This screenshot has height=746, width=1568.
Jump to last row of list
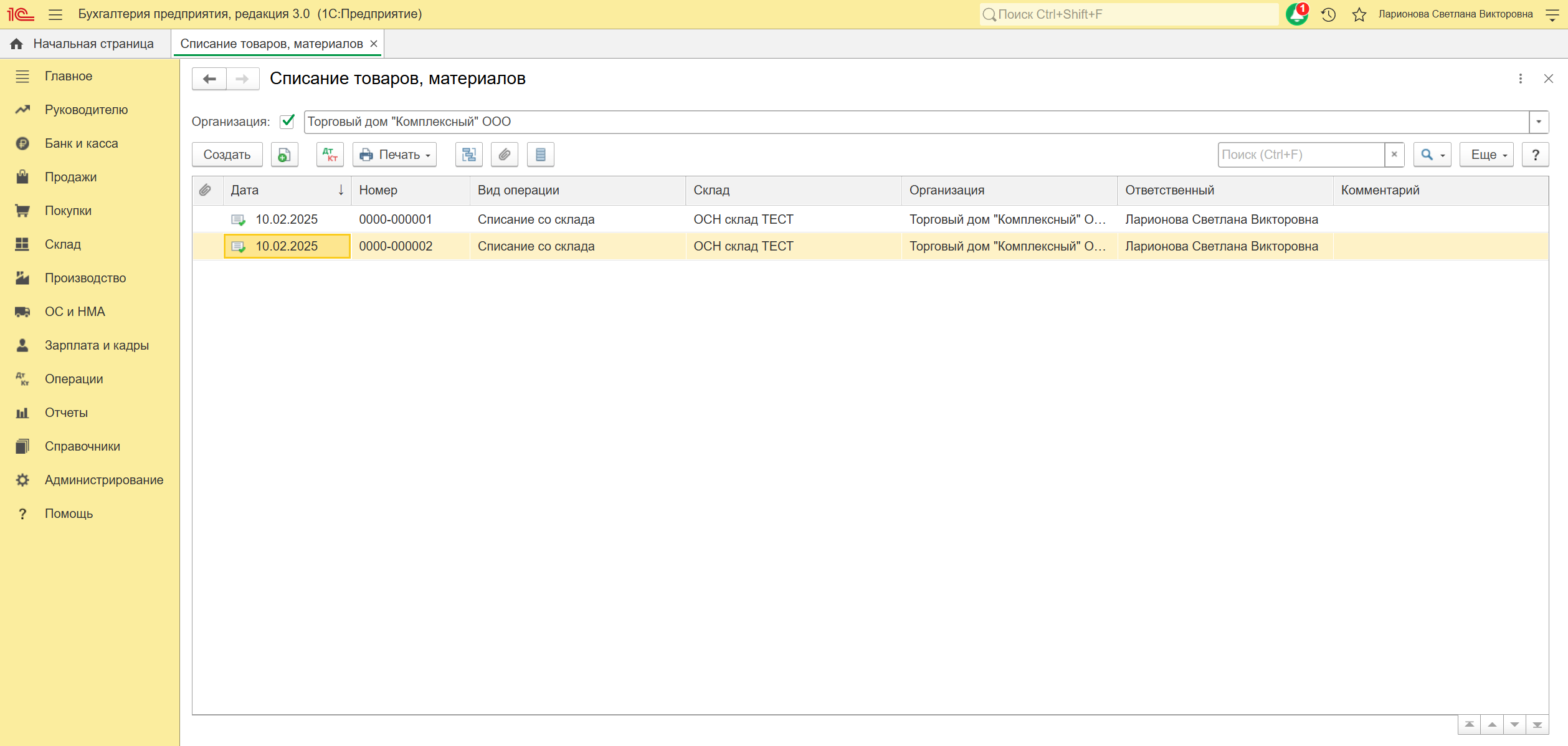[1537, 725]
